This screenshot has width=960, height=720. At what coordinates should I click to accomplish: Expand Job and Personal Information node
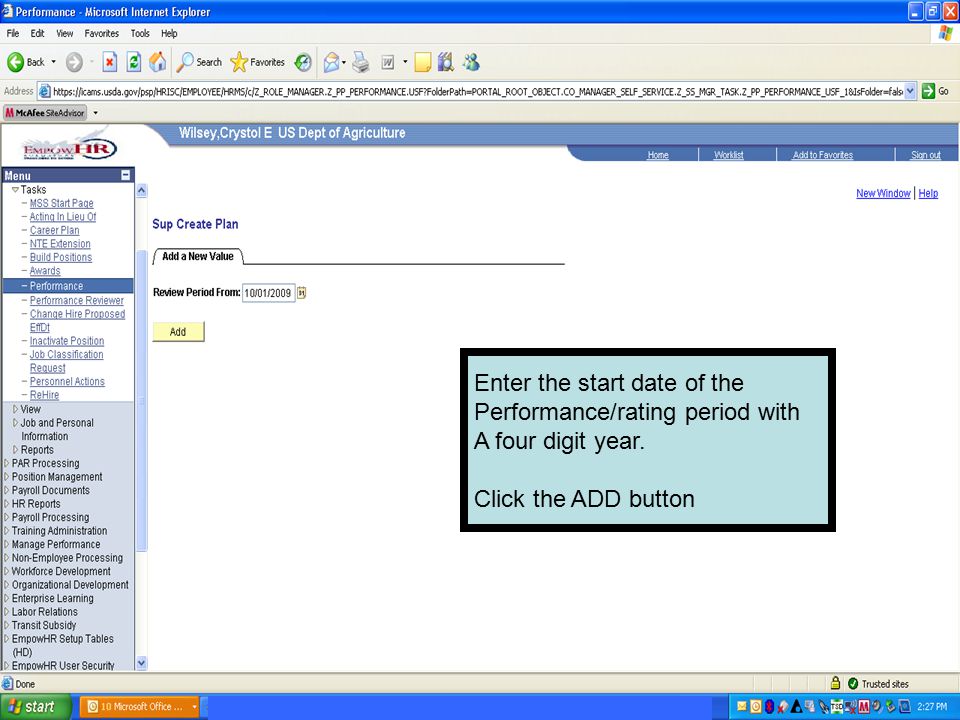[x=15, y=422]
